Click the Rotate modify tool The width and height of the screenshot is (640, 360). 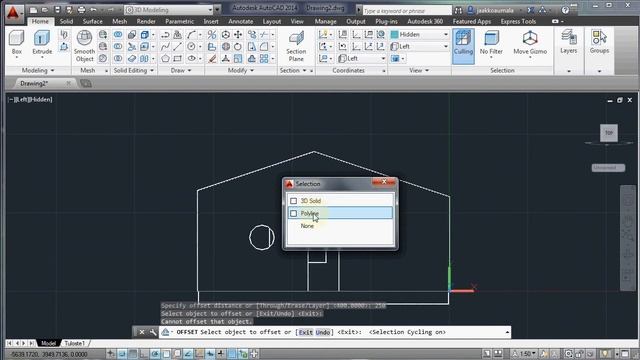pyautogui.click(x=238, y=47)
